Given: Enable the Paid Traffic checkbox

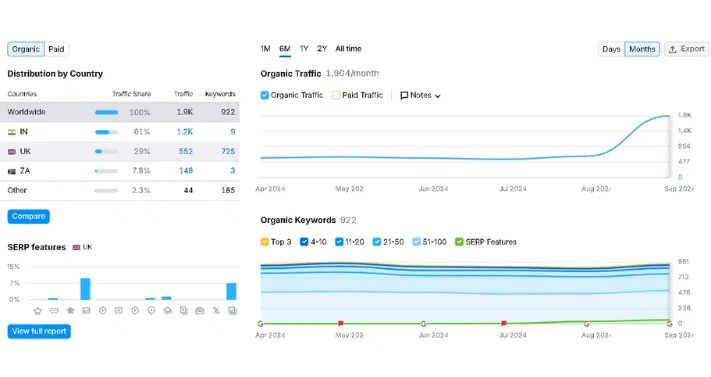Looking at the screenshot, I should point(336,95).
